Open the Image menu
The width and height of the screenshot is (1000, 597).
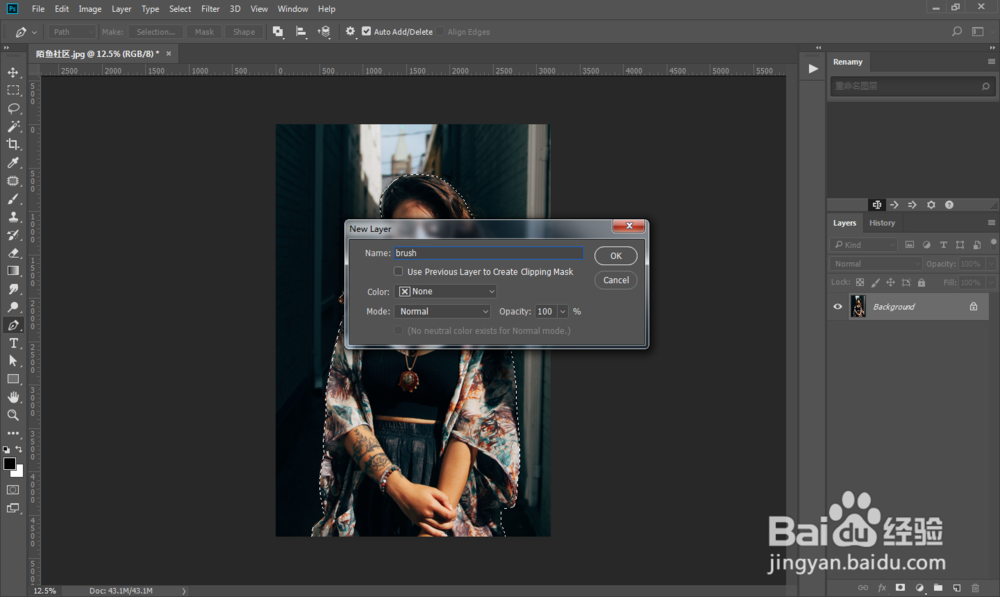pos(90,9)
